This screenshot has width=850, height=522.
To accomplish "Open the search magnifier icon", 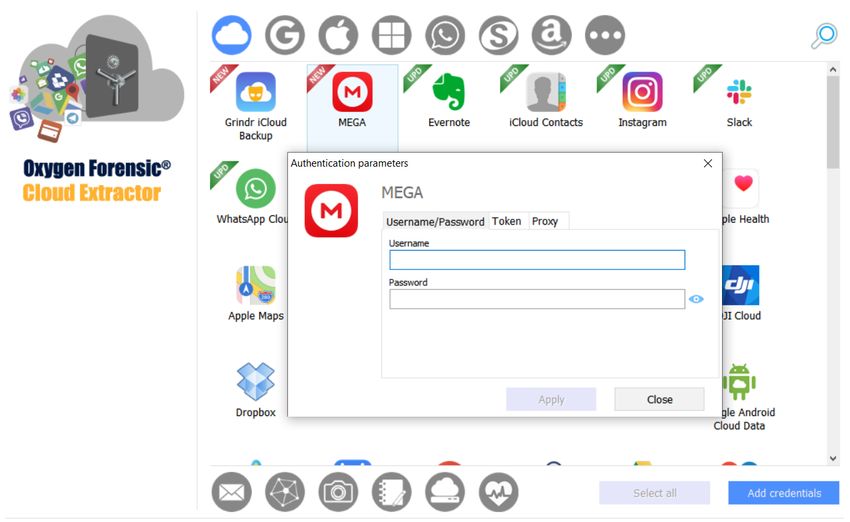I will tap(824, 36).
